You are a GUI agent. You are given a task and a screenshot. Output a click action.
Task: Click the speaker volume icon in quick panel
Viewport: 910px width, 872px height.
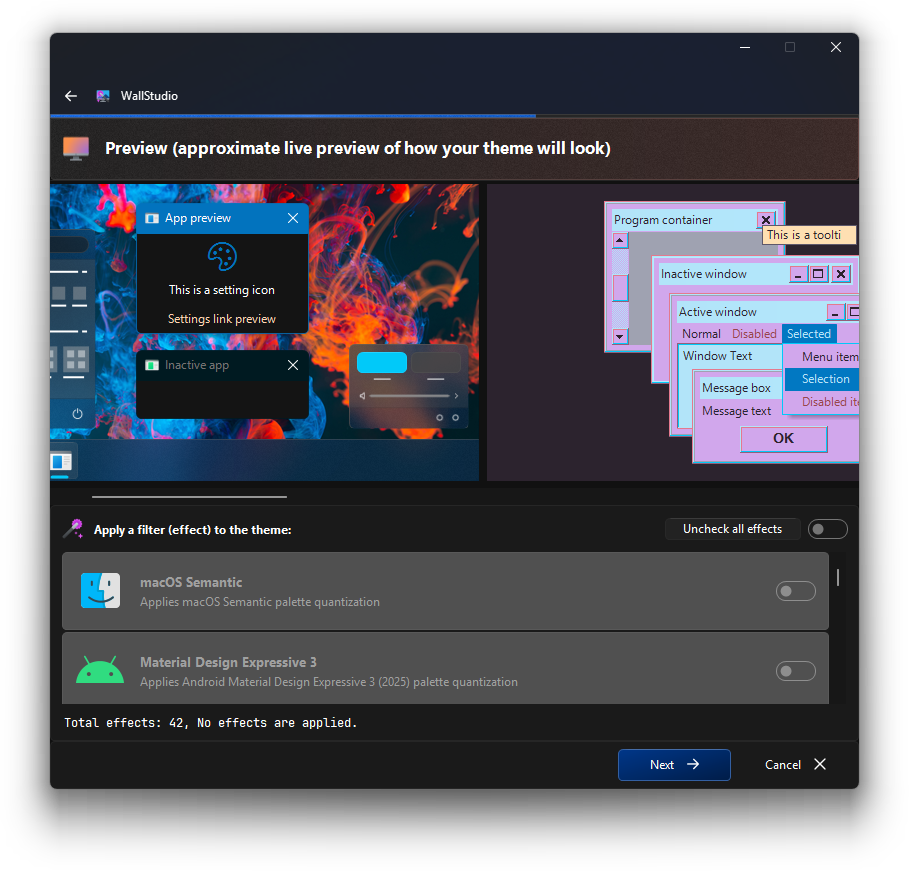(362, 396)
